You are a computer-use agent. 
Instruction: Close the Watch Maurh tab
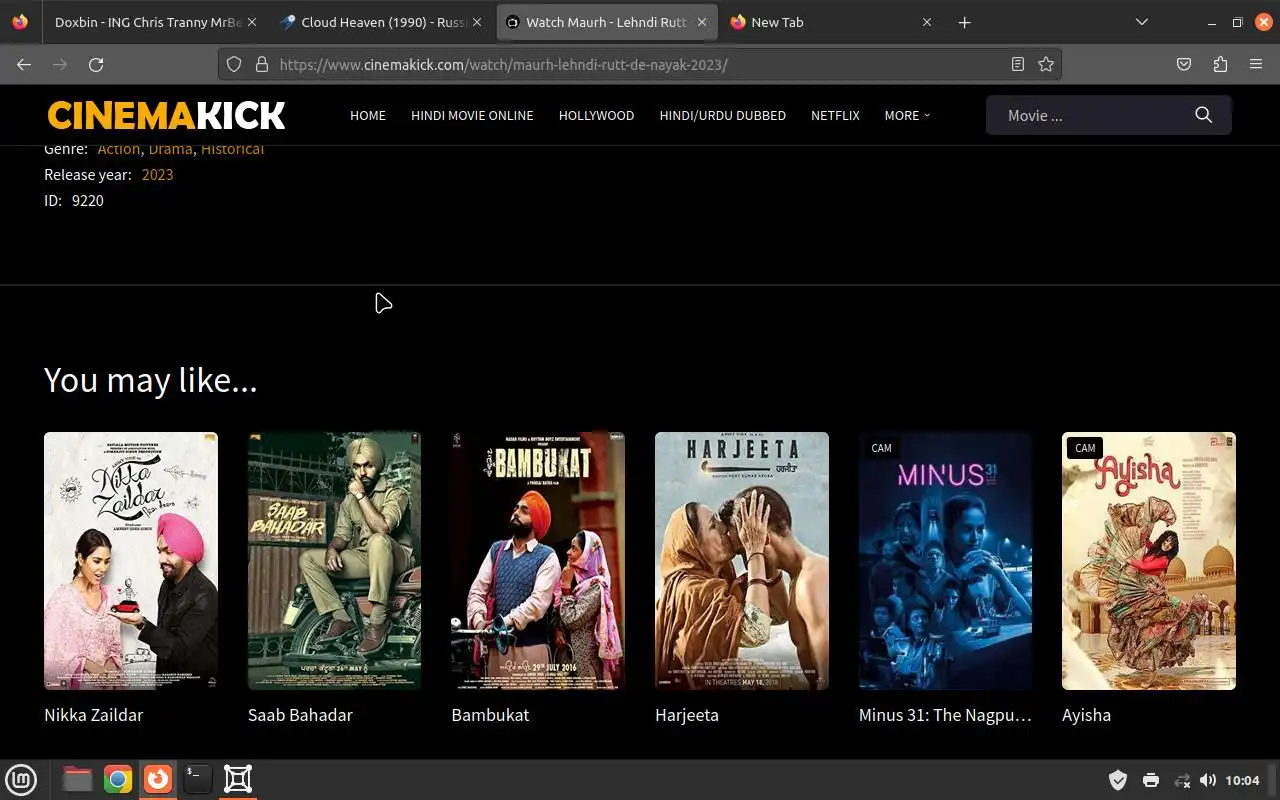[x=703, y=22]
